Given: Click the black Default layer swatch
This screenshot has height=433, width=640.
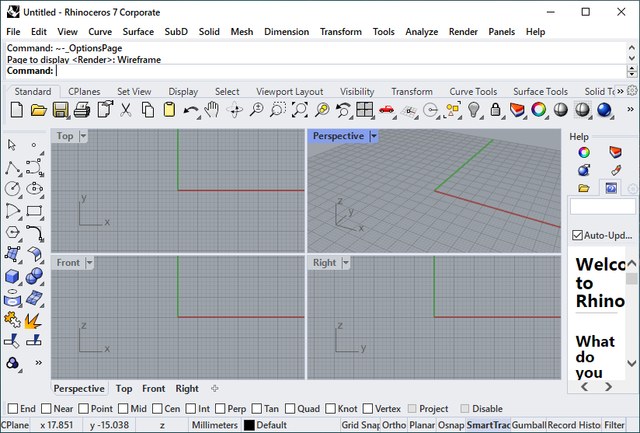Looking at the screenshot, I should point(249,425).
